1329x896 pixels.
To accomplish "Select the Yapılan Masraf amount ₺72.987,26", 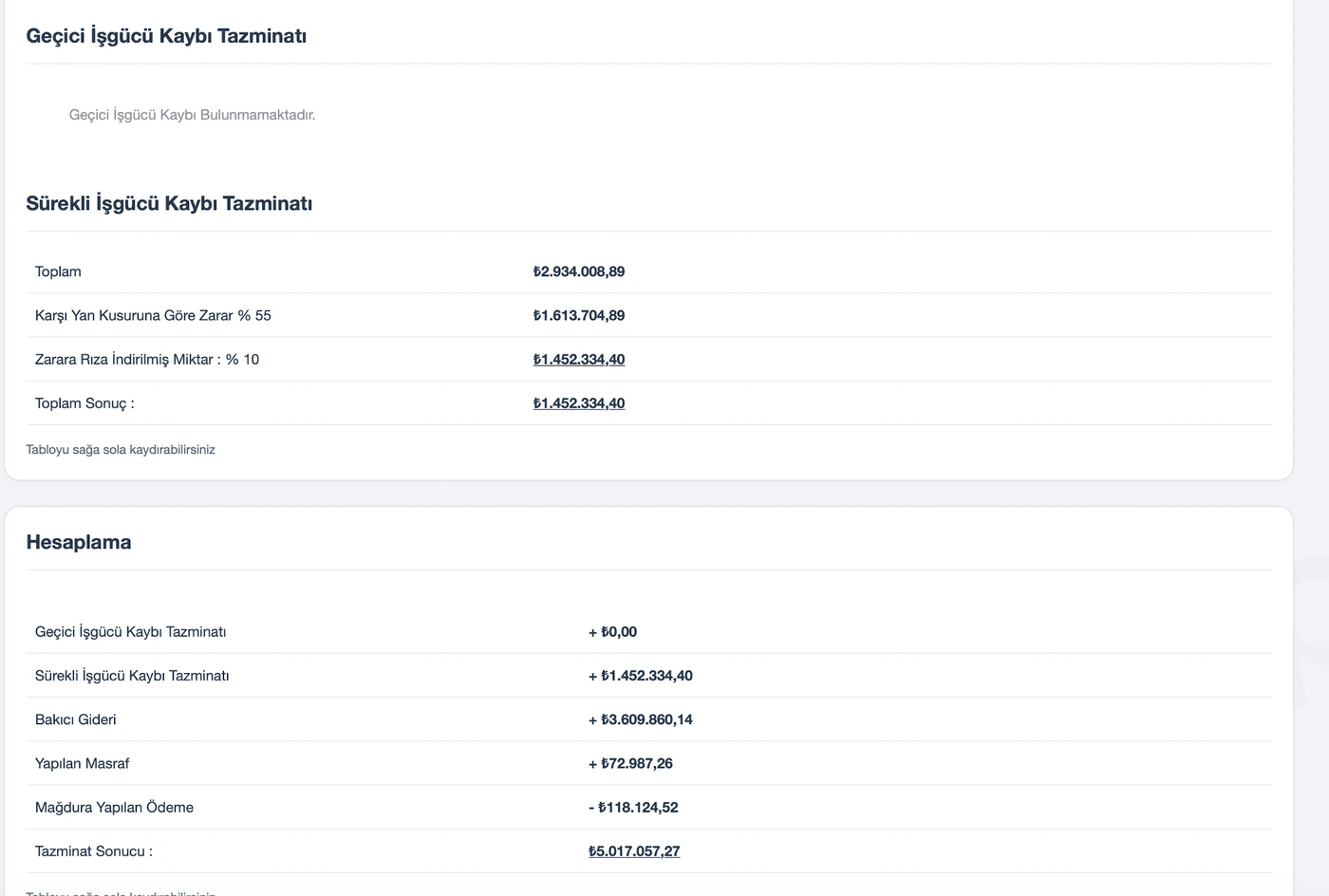I will click(x=637, y=763).
